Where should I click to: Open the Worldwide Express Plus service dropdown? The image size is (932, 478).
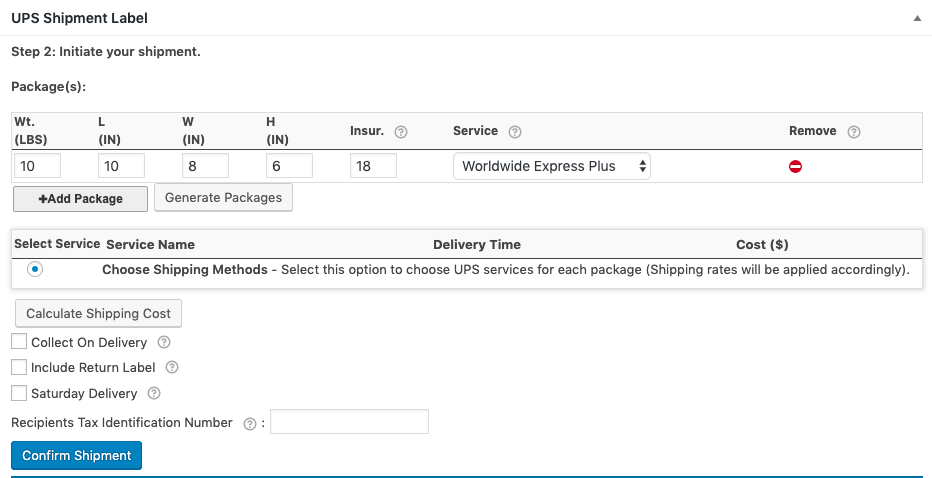[552, 166]
